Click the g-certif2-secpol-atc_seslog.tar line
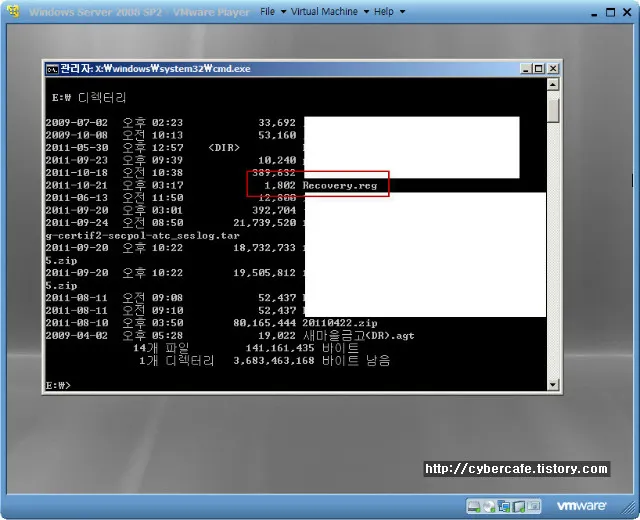Image resolution: width=640 pixels, height=520 pixels. point(142,236)
